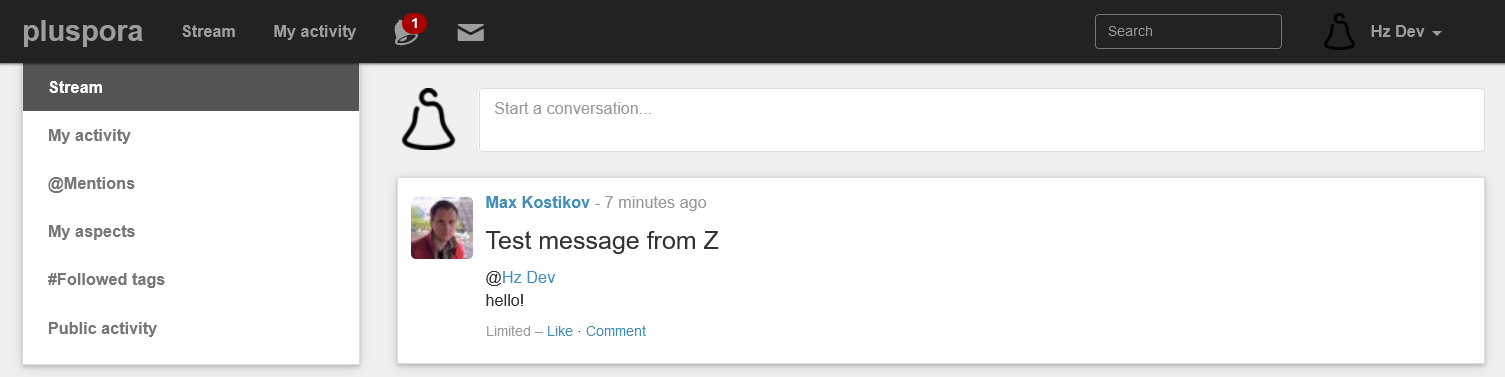The height and width of the screenshot is (377, 1505).
Task: Click the Comment link on the post
Action: coord(616,331)
